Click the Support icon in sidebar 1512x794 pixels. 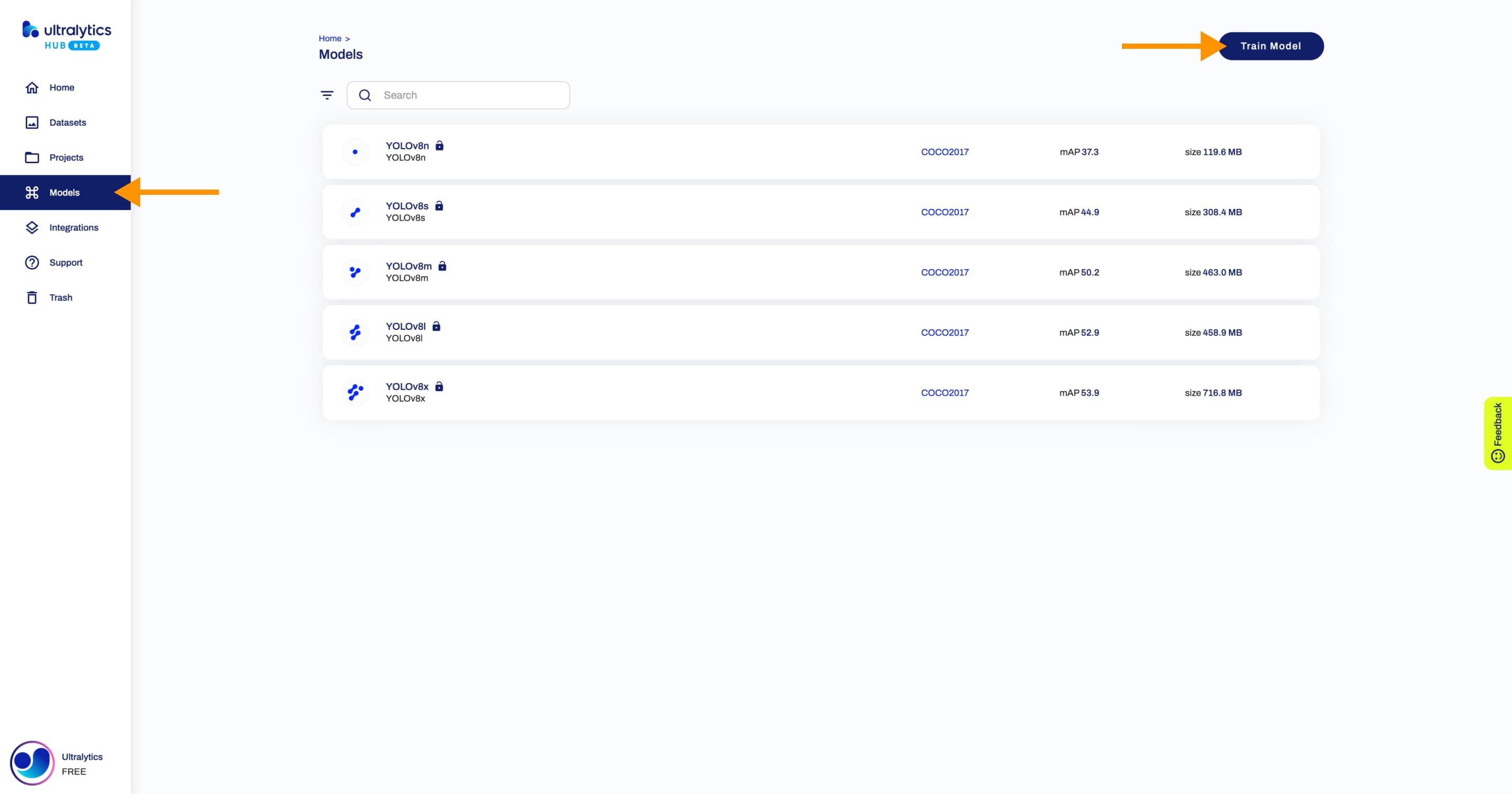coord(32,262)
